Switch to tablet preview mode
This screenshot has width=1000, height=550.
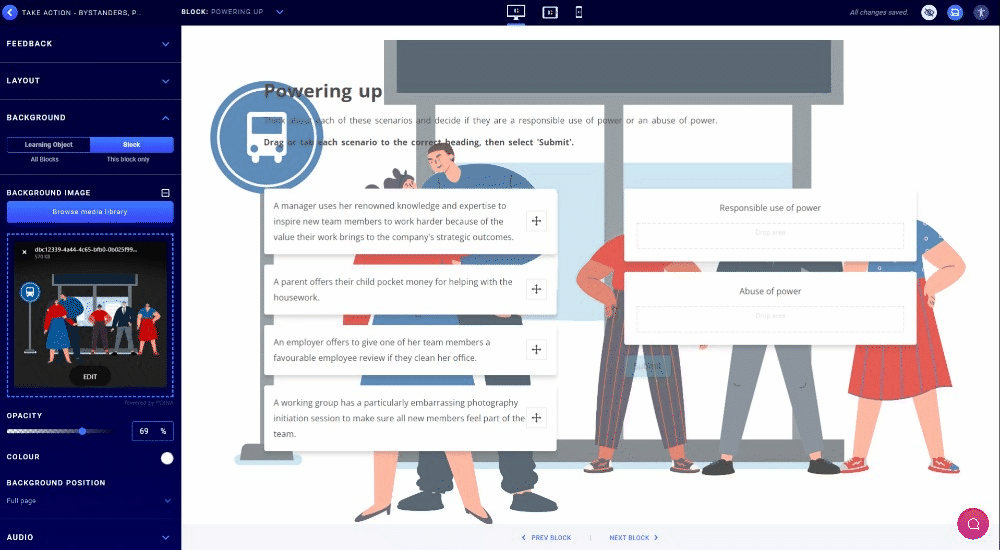pyautogui.click(x=549, y=12)
